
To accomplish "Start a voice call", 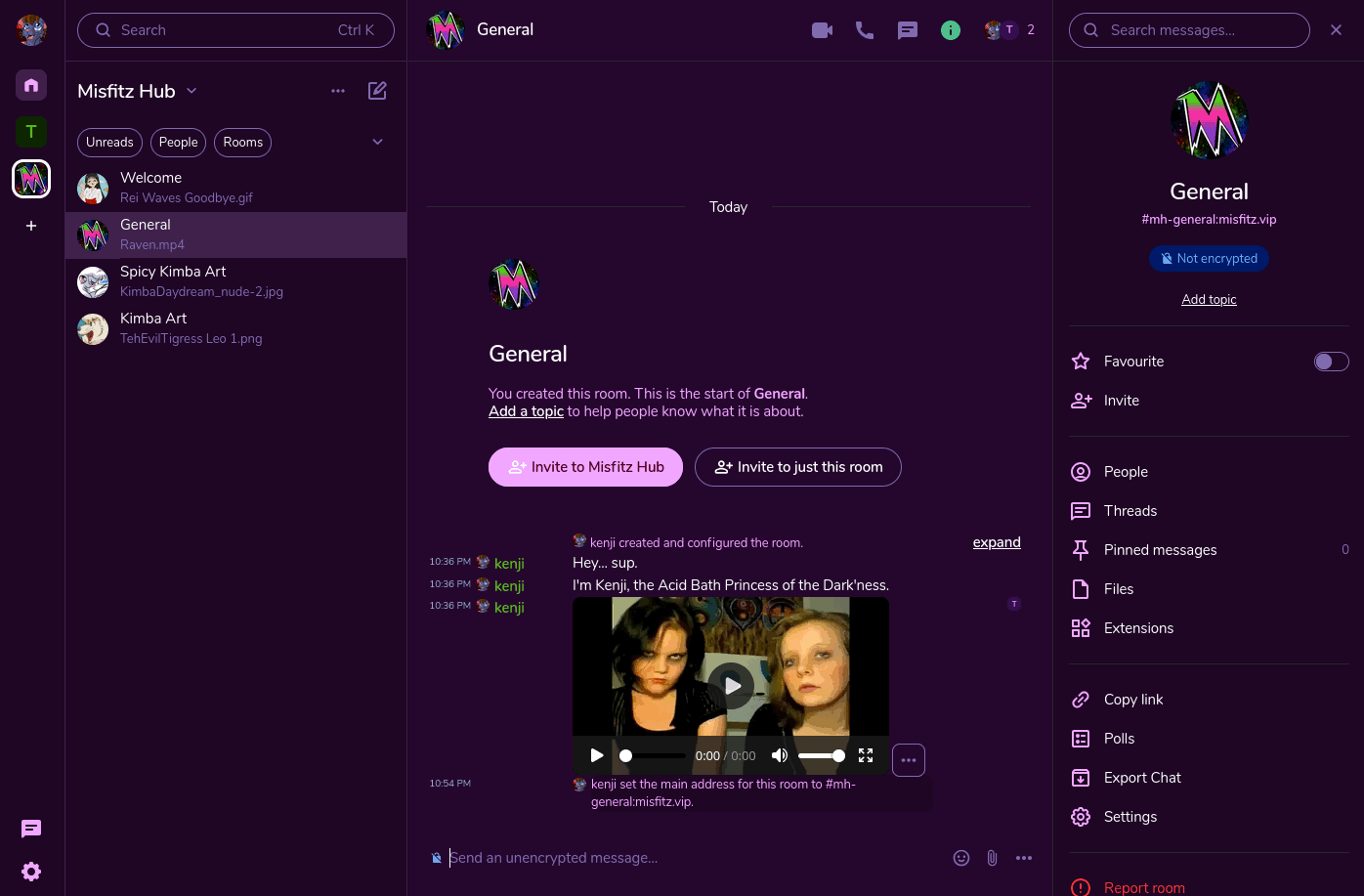I will (865, 30).
